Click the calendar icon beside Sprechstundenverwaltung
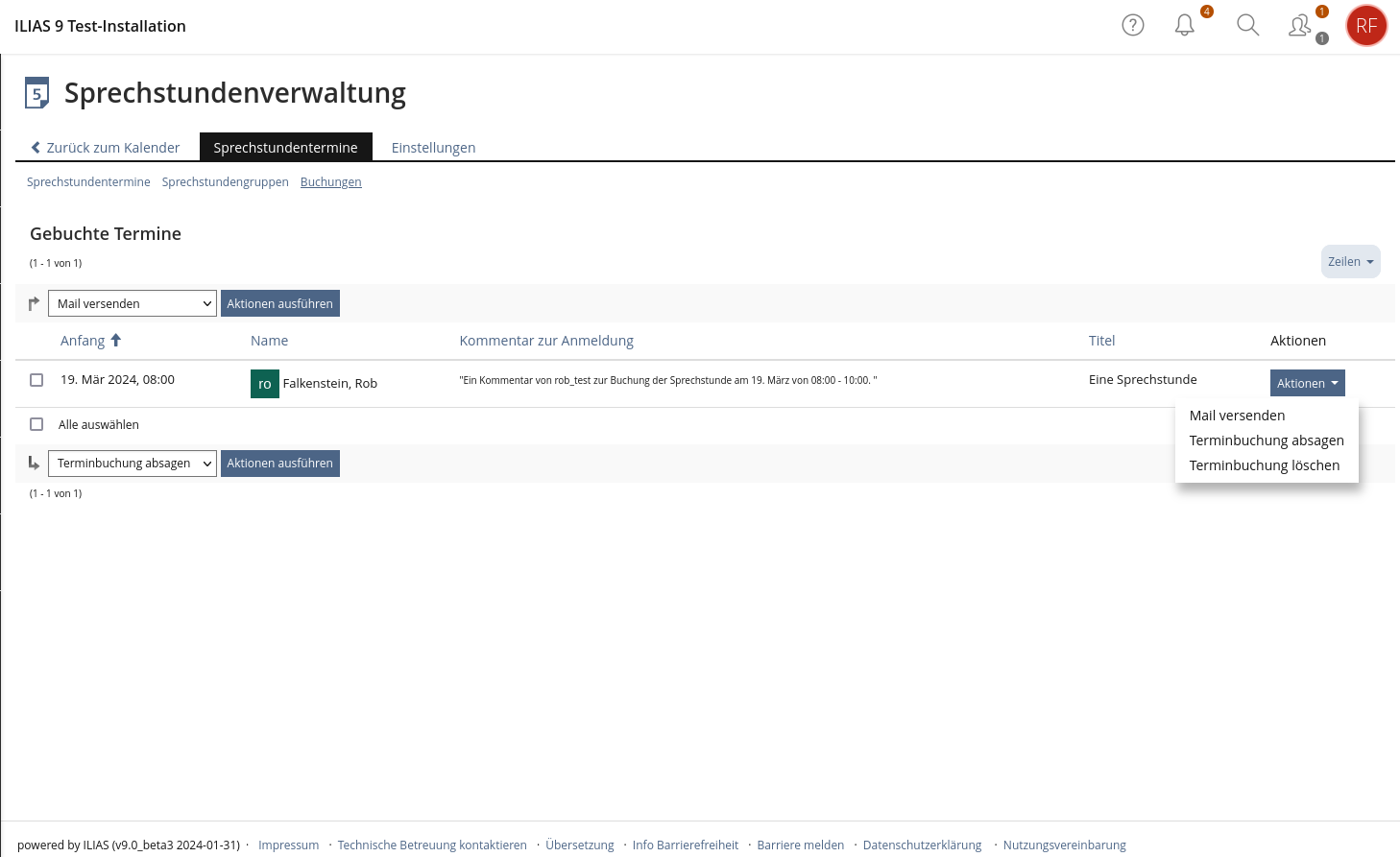Image resolution: width=1400 pixels, height=857 pixels. [36, 93]
